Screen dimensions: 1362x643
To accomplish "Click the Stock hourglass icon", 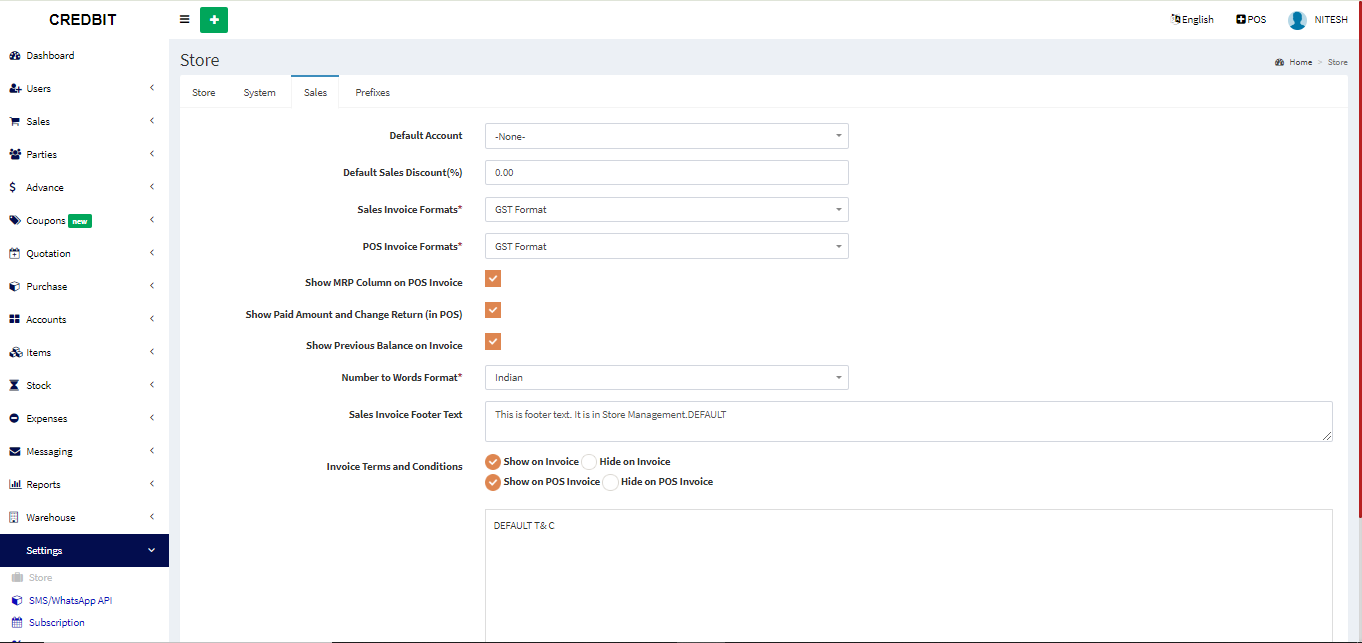I will pyautogui.click(x=14, y=386).
